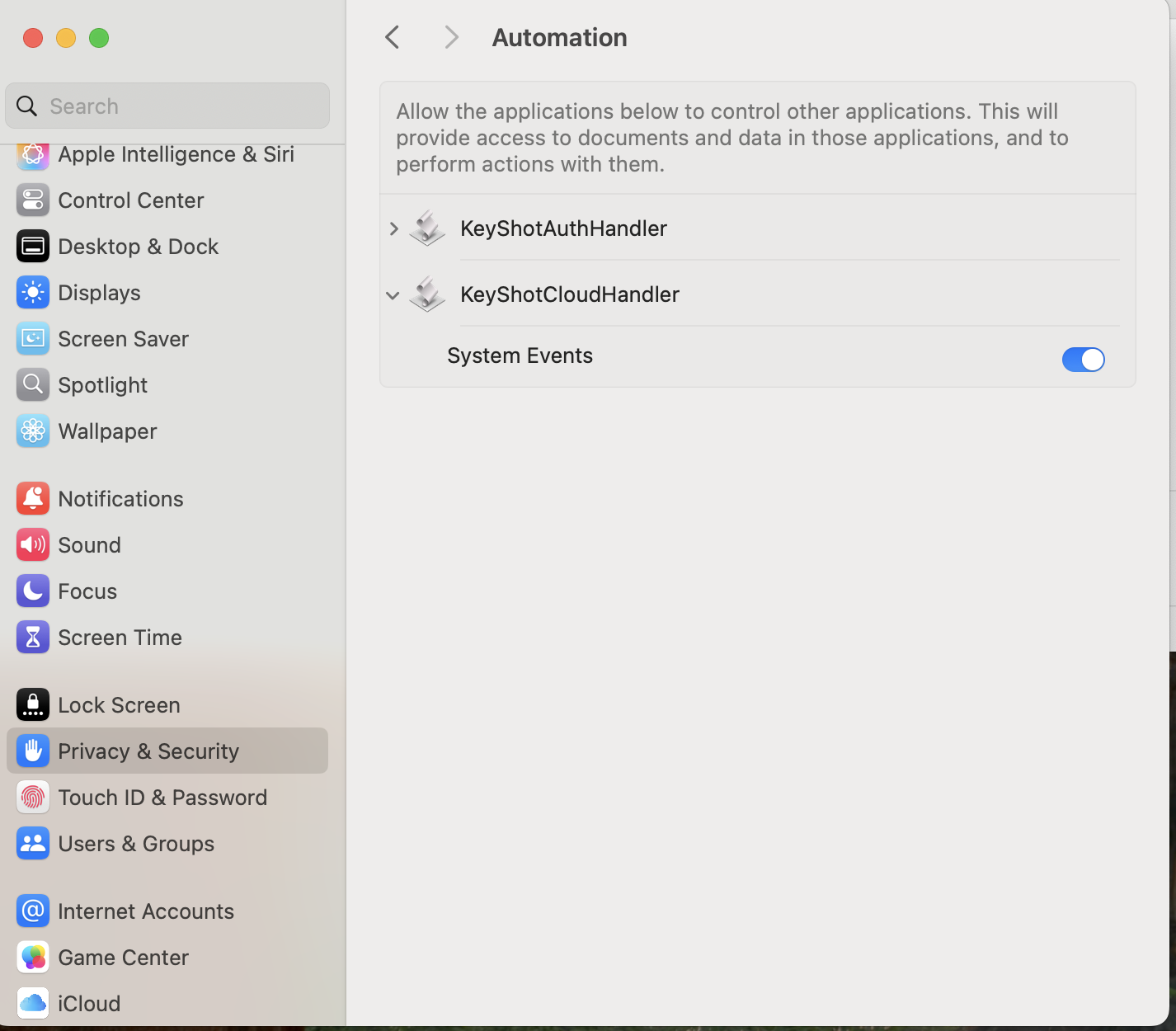Click the KeyShotCloudHandler name text
The height and width of the screenshot is (1031, 1176).
click(570, 294)
